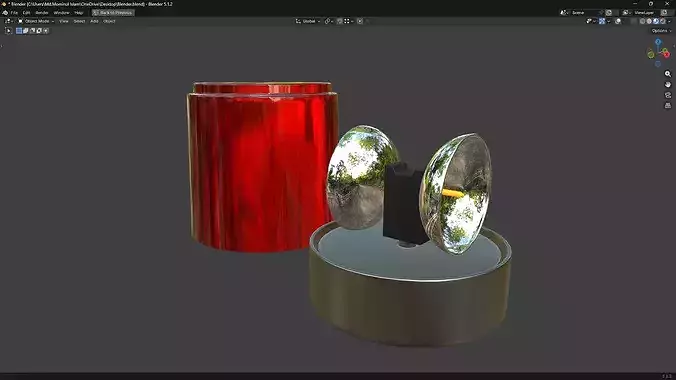Toggle viewport overlays

pyautogui.click(x=618, y=21)
